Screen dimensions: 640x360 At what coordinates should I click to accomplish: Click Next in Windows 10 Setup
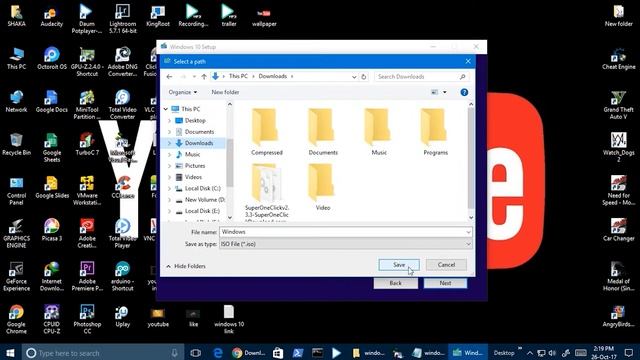445,283
